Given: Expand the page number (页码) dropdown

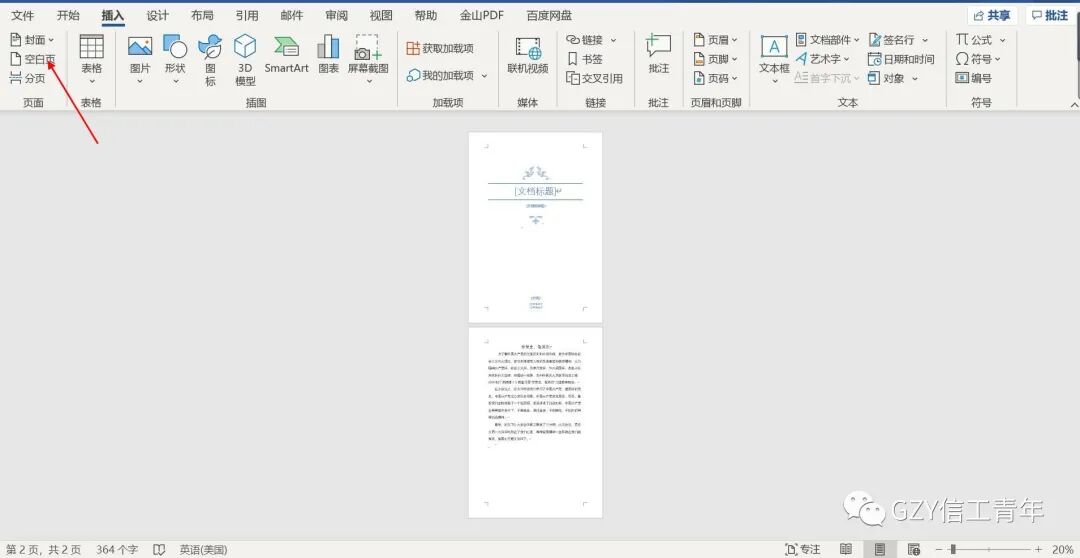Looking at the screenshot, I should click(734, 79).
